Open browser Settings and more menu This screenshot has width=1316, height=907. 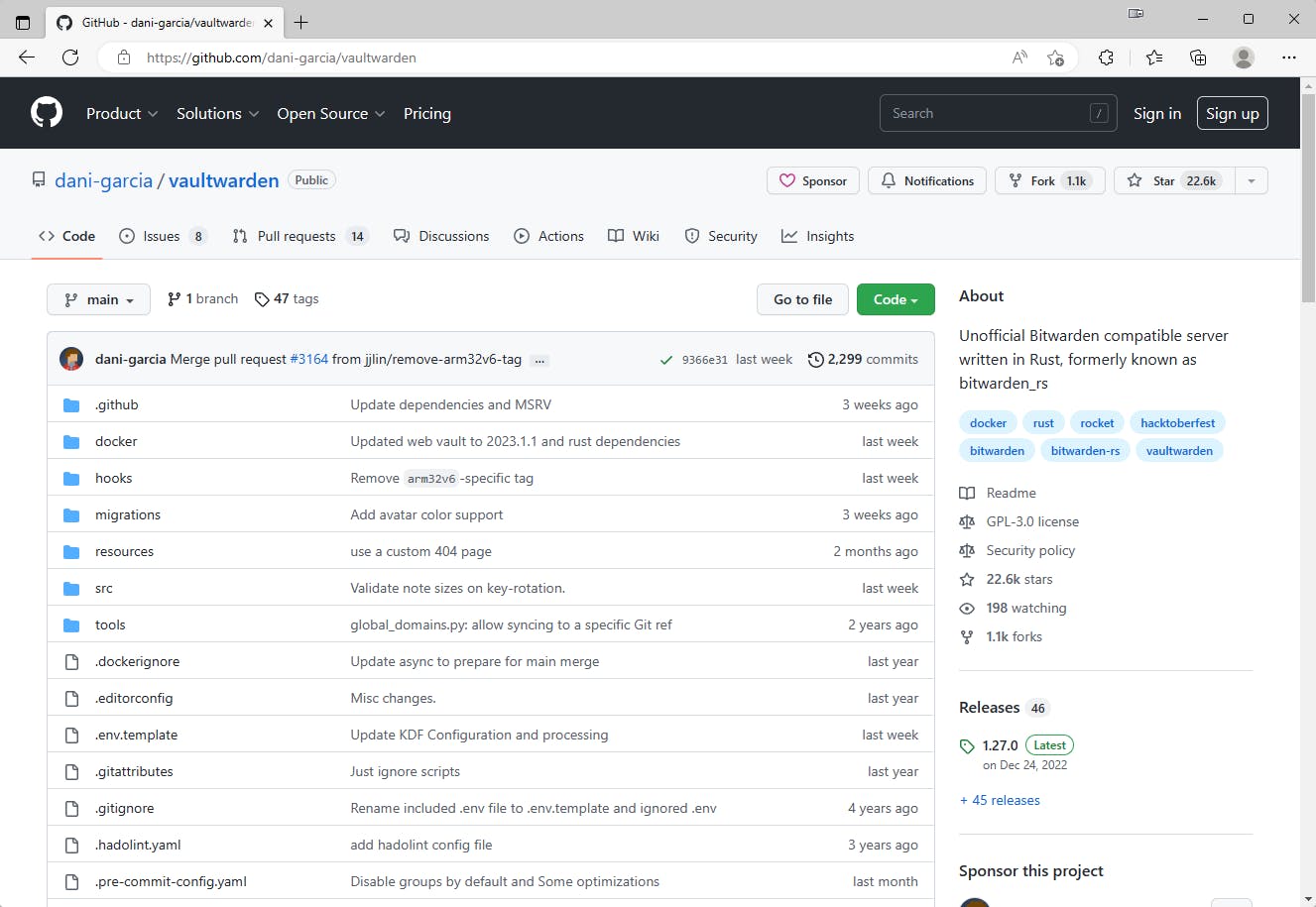(x=1289, y=57)
